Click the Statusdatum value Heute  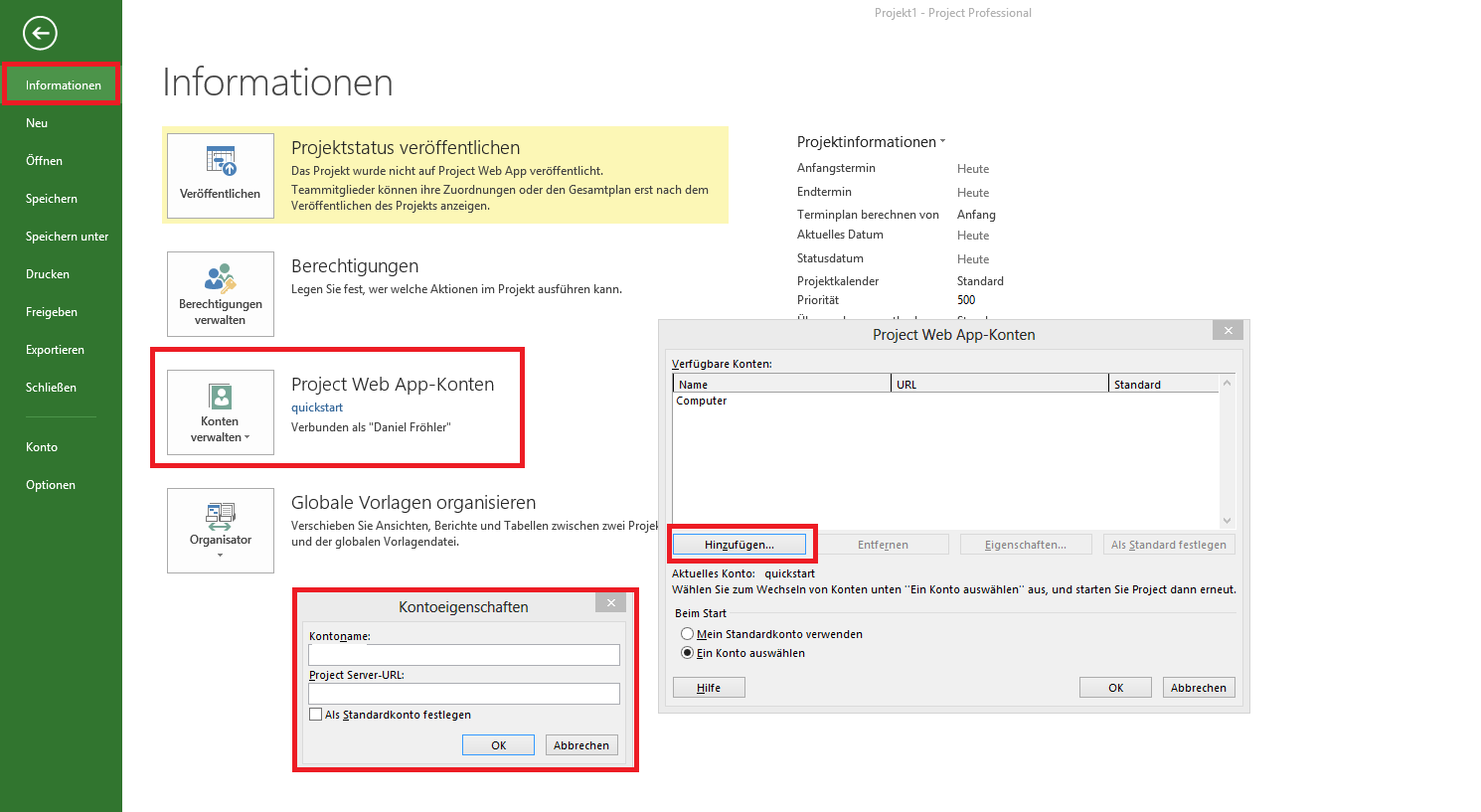click(x=973, y=259)
